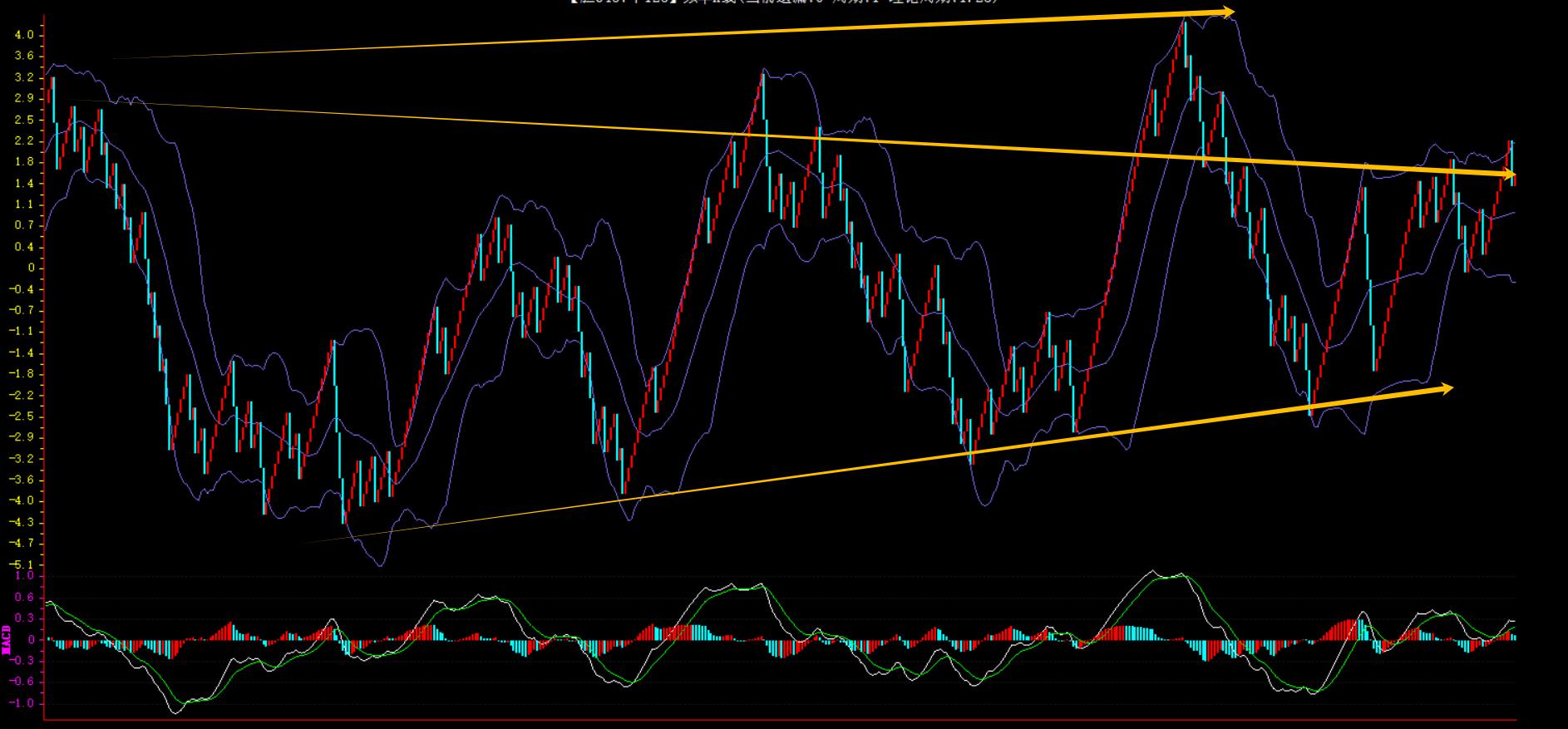
Task: Click the magenta MACD indicator label
Action: click(7, 639)
